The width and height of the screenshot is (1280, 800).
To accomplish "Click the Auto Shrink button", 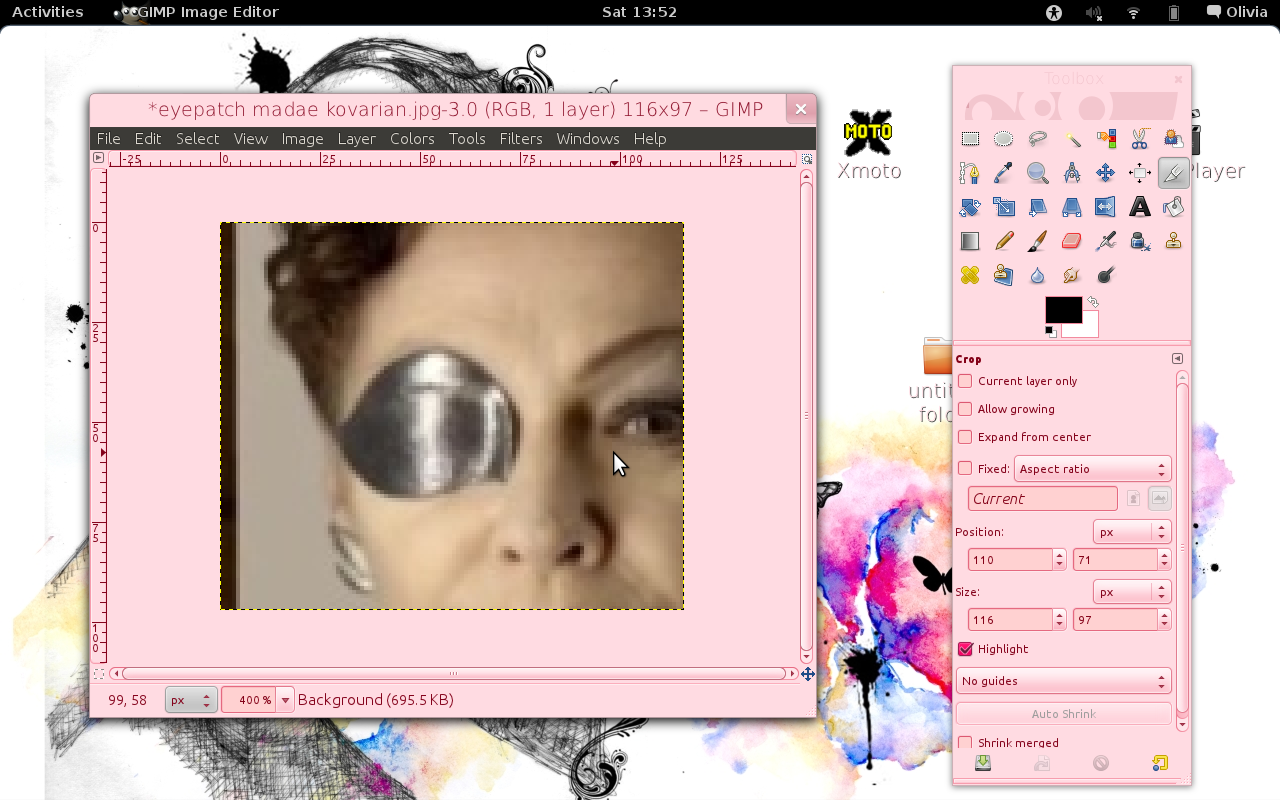I will (1064, 714).
